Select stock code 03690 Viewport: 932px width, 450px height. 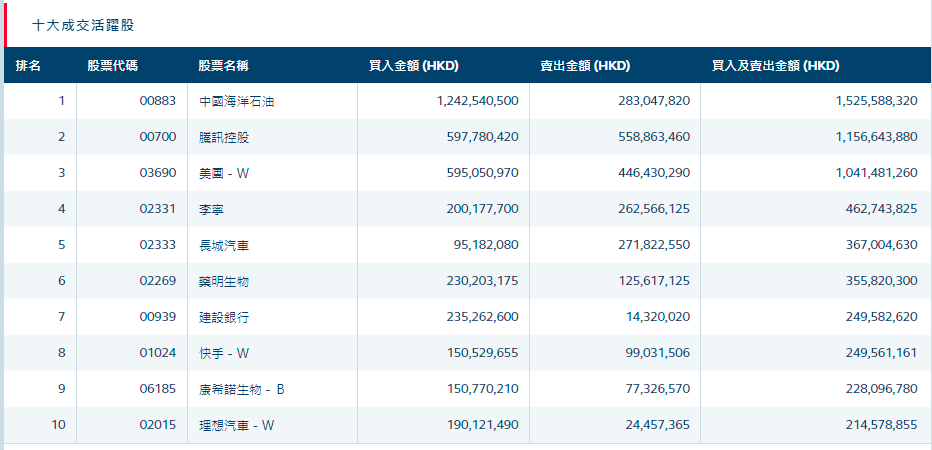pos(158,173)
